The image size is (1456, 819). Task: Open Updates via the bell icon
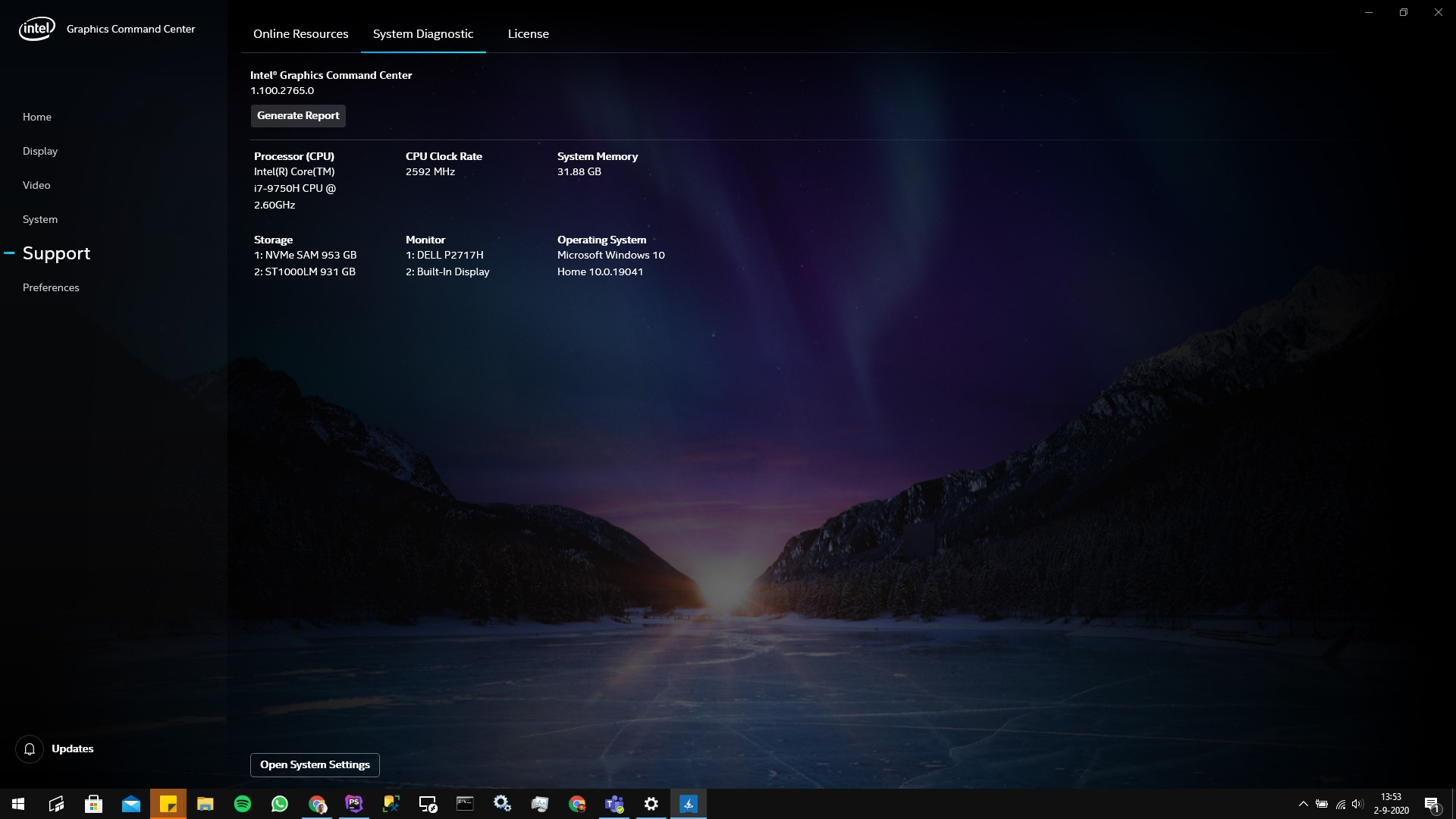30,748
